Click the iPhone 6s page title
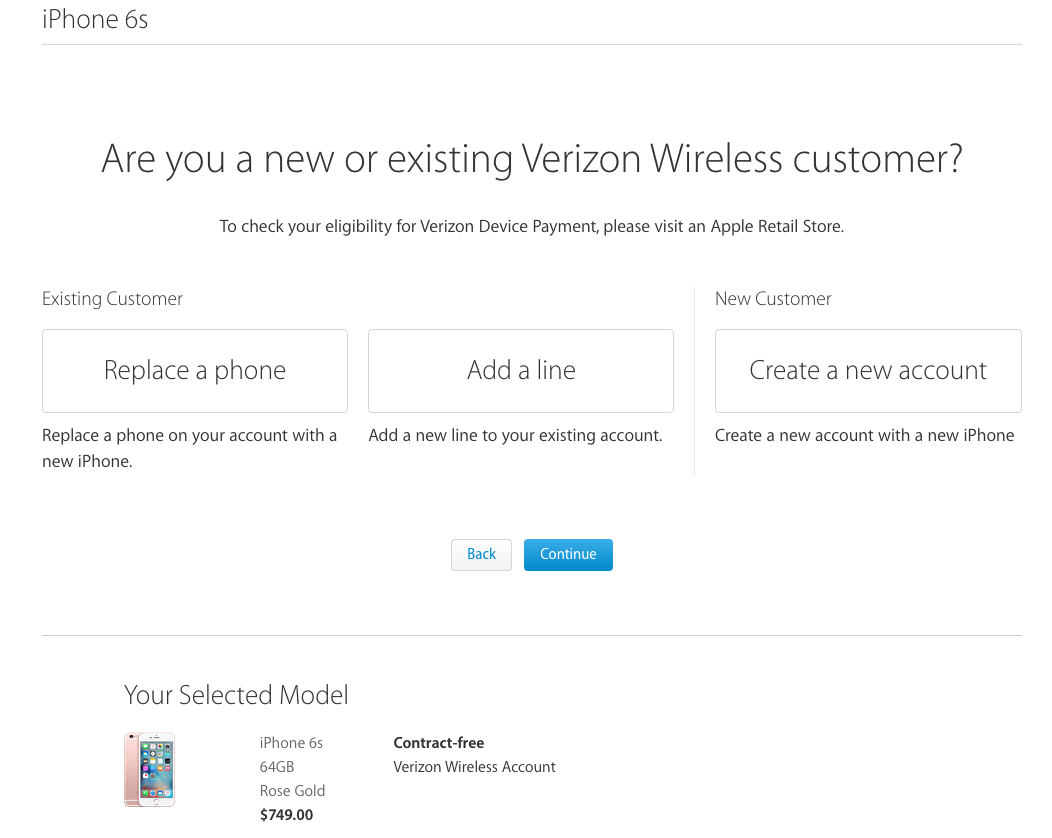 (x=95, y=19)
